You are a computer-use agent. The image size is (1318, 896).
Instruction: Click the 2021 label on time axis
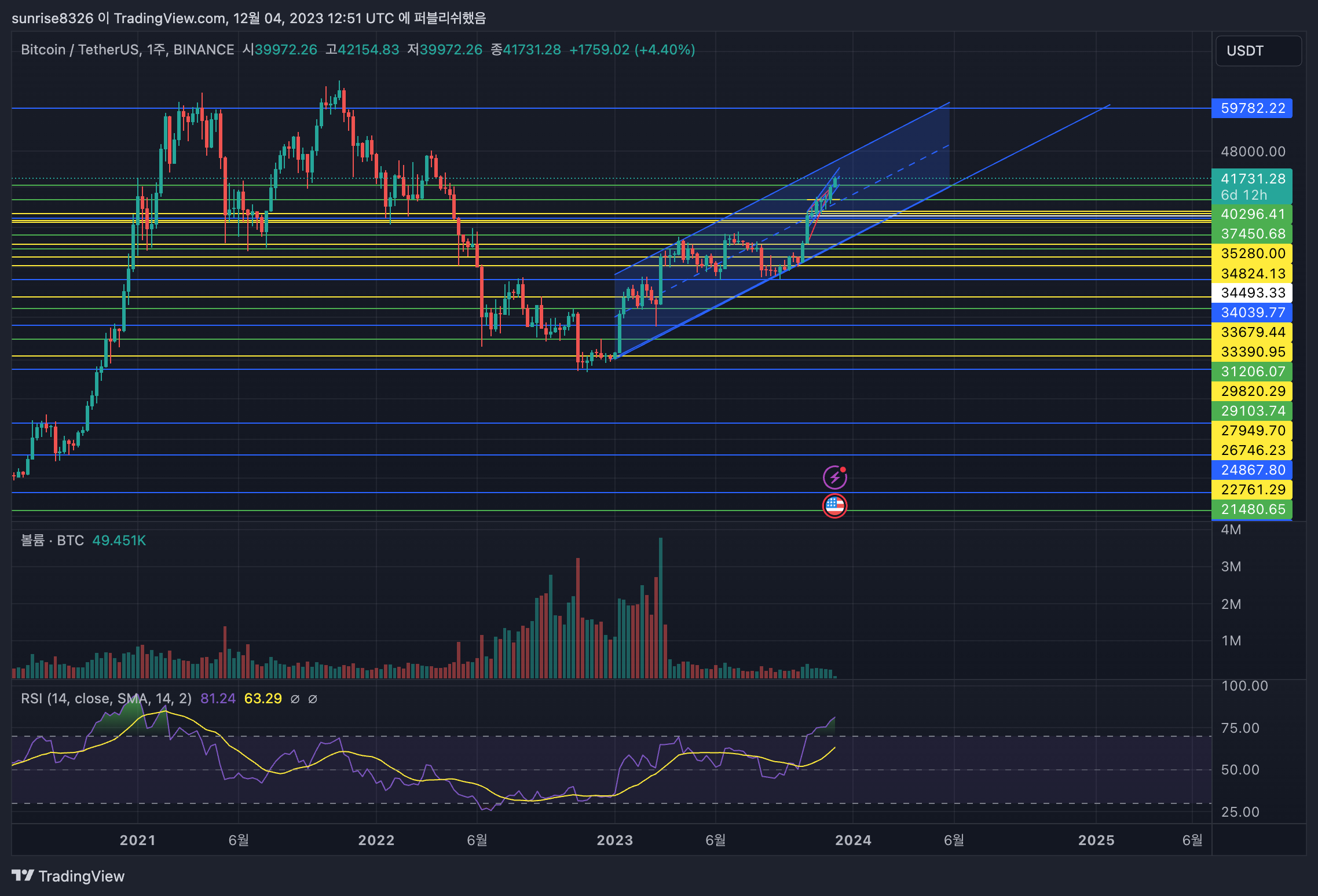click(x=137, y=840)
